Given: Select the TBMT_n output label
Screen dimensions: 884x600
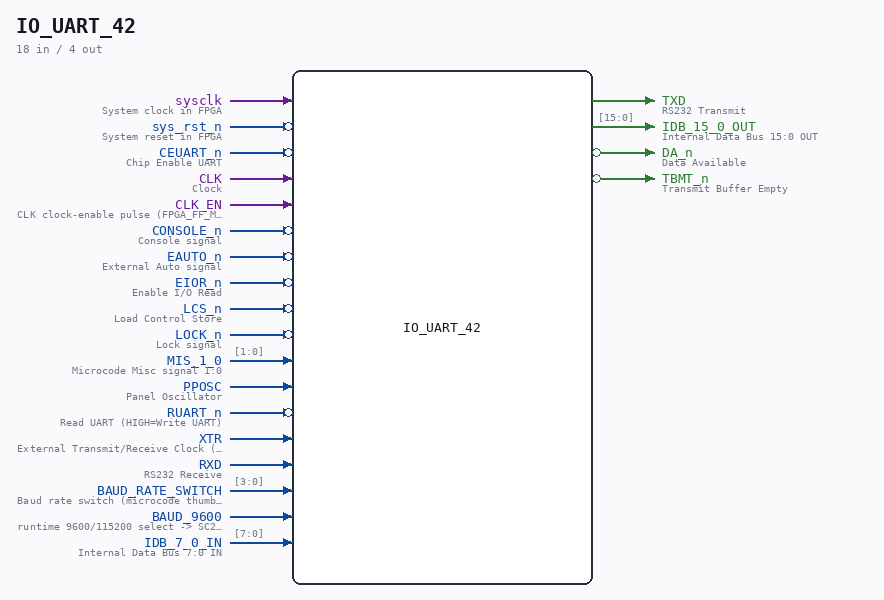Looking at the screenshot, I should click(x=685, y=178).
